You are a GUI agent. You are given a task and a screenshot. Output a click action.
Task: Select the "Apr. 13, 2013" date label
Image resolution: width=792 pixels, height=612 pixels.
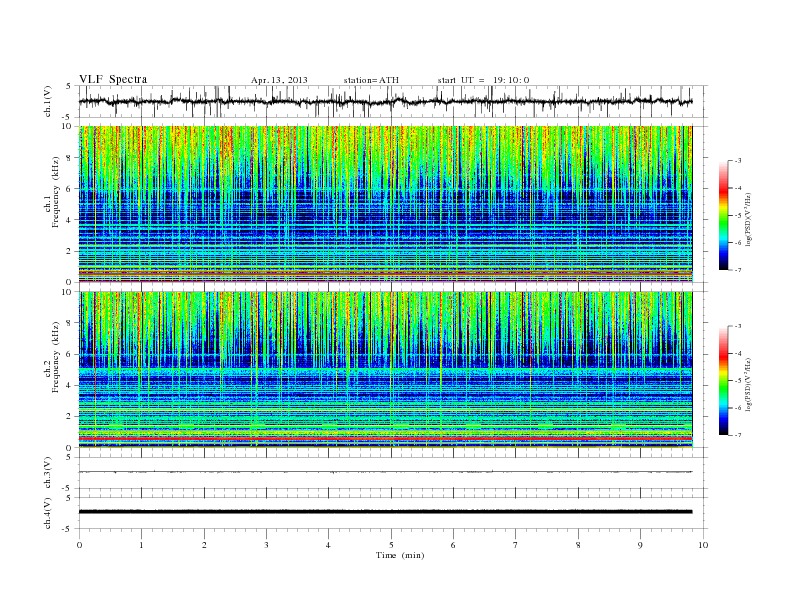coord(279,80)
